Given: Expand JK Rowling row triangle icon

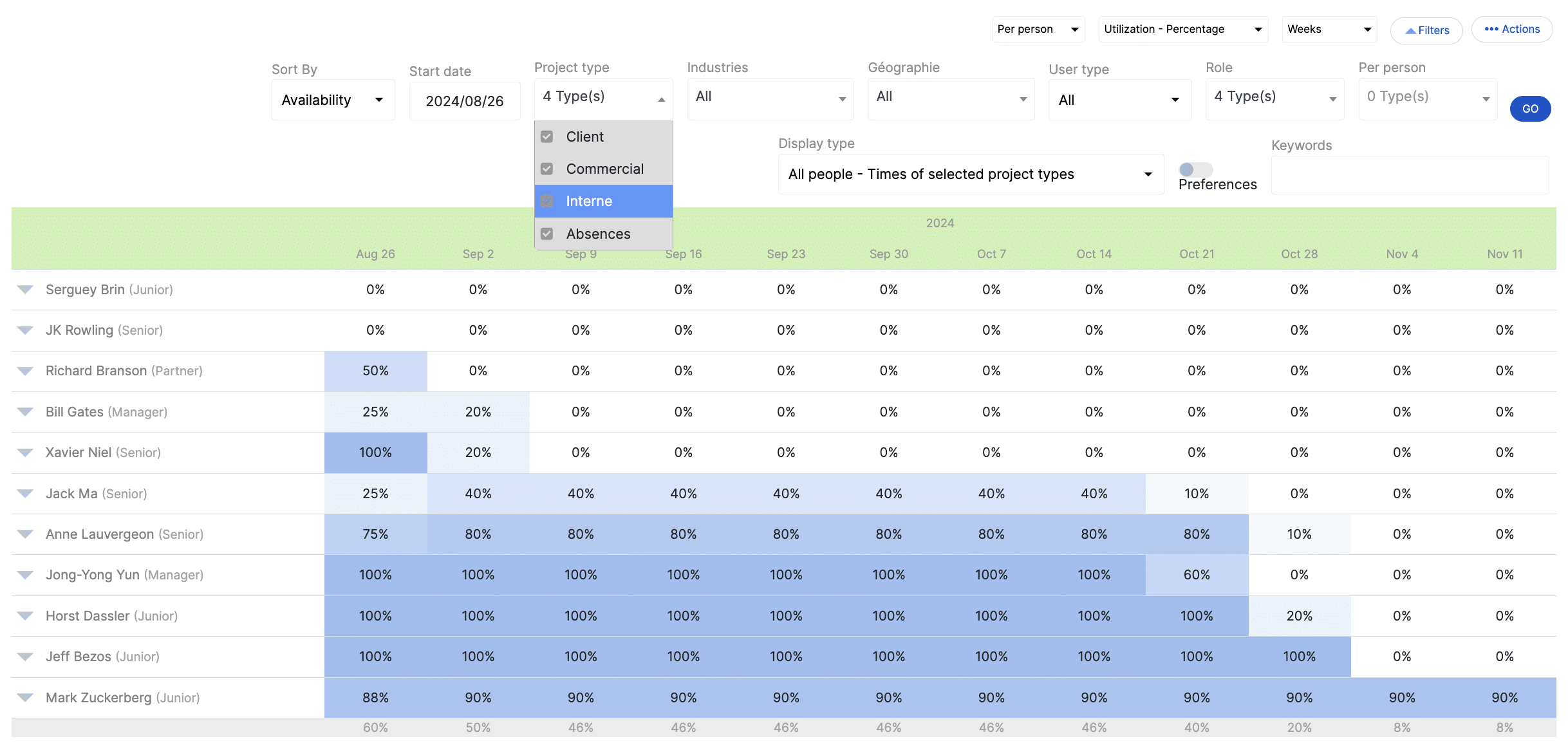Looking at the screenshot, I should (x=25, y=330).
